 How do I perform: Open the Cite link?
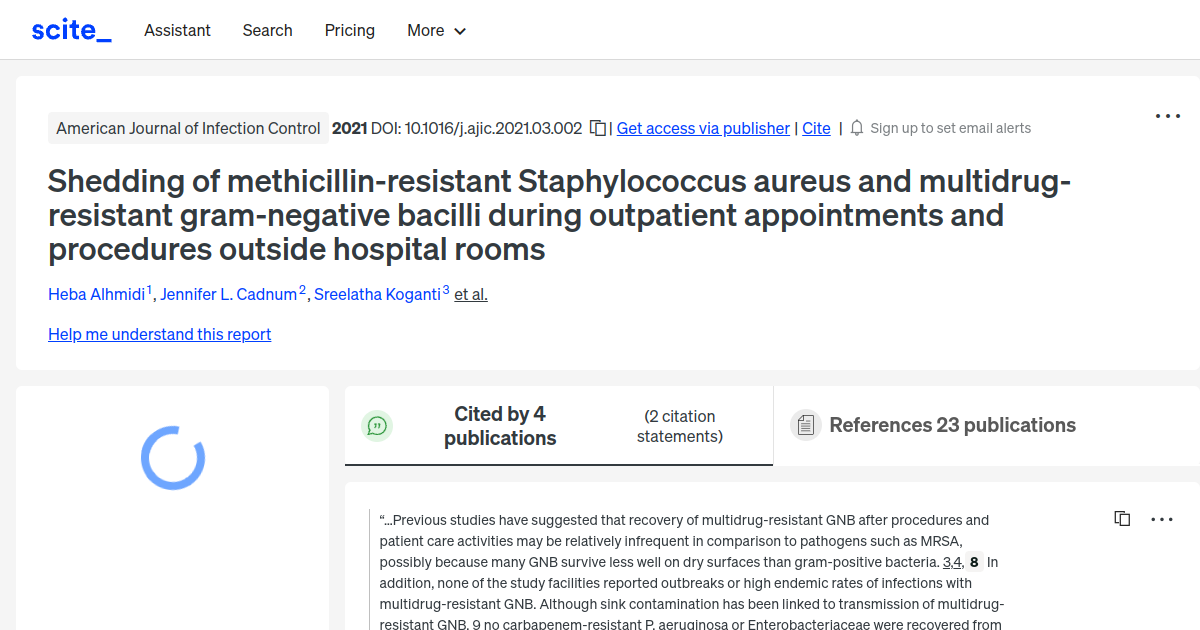pos(816,128)
